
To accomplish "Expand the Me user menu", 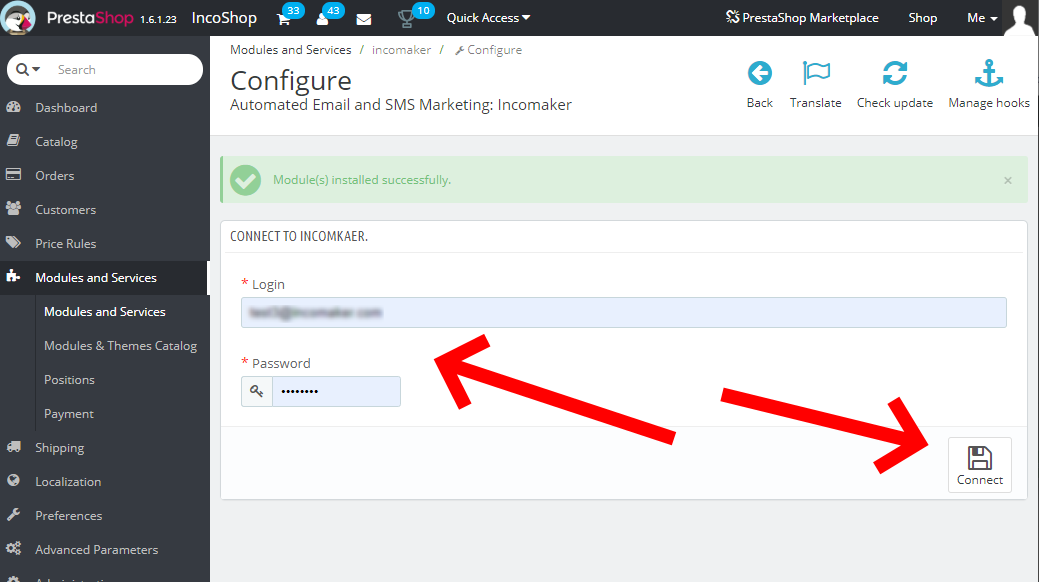I will [982, 18].
